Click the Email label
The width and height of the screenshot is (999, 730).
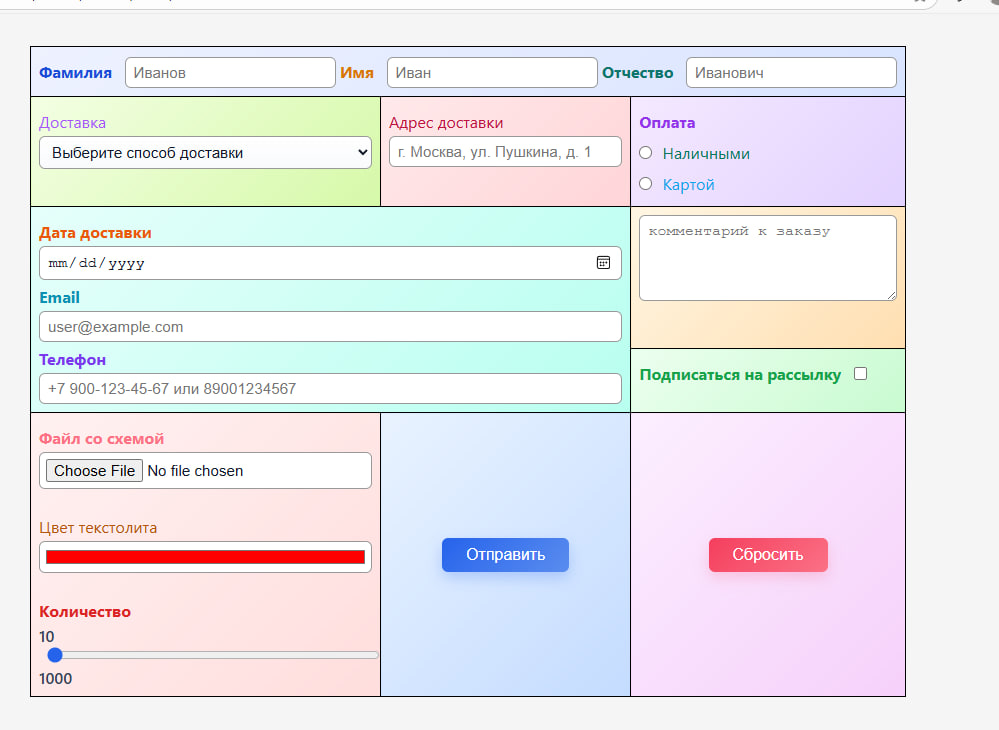coord(59,297)
